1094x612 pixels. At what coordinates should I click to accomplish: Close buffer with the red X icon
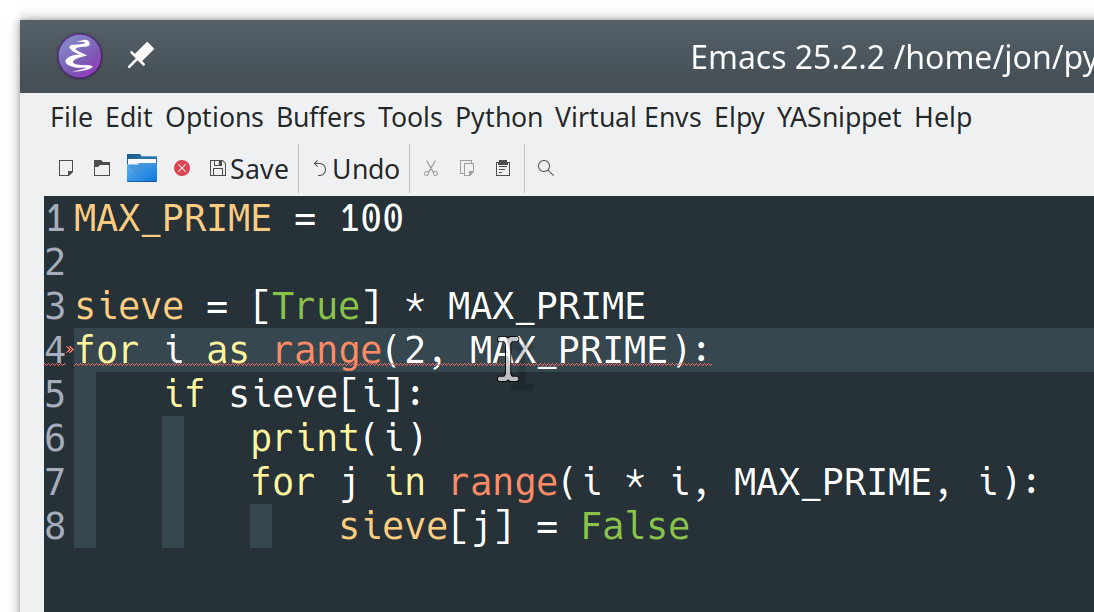tap(182, 168)
